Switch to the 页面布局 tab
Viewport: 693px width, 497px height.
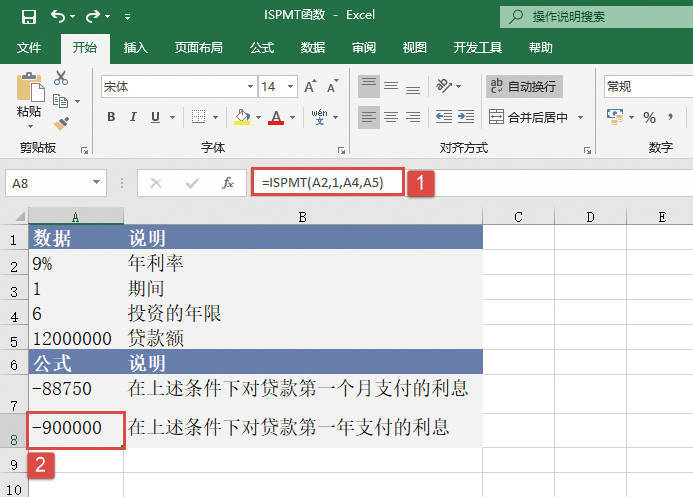[198, 47]
